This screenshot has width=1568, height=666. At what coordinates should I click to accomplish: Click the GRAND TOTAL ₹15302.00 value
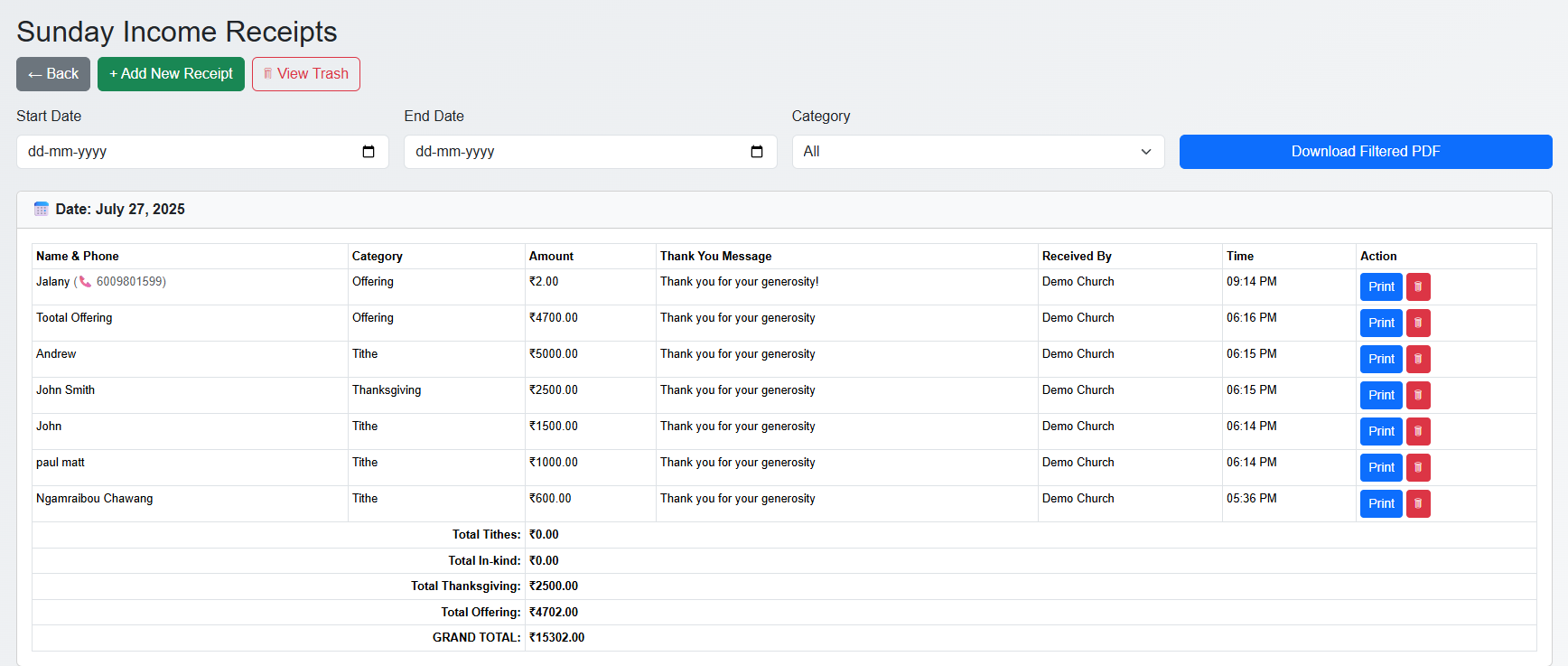[x=556, y=638]
